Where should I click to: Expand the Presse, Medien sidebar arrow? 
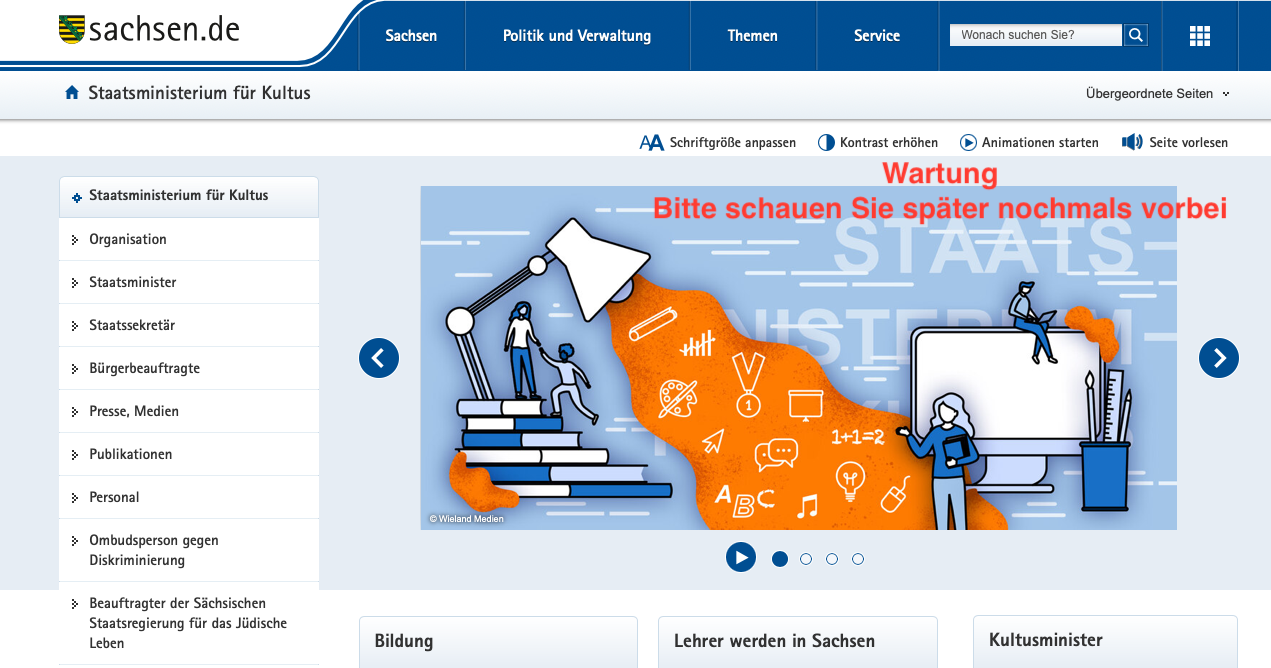pos(75,412)
